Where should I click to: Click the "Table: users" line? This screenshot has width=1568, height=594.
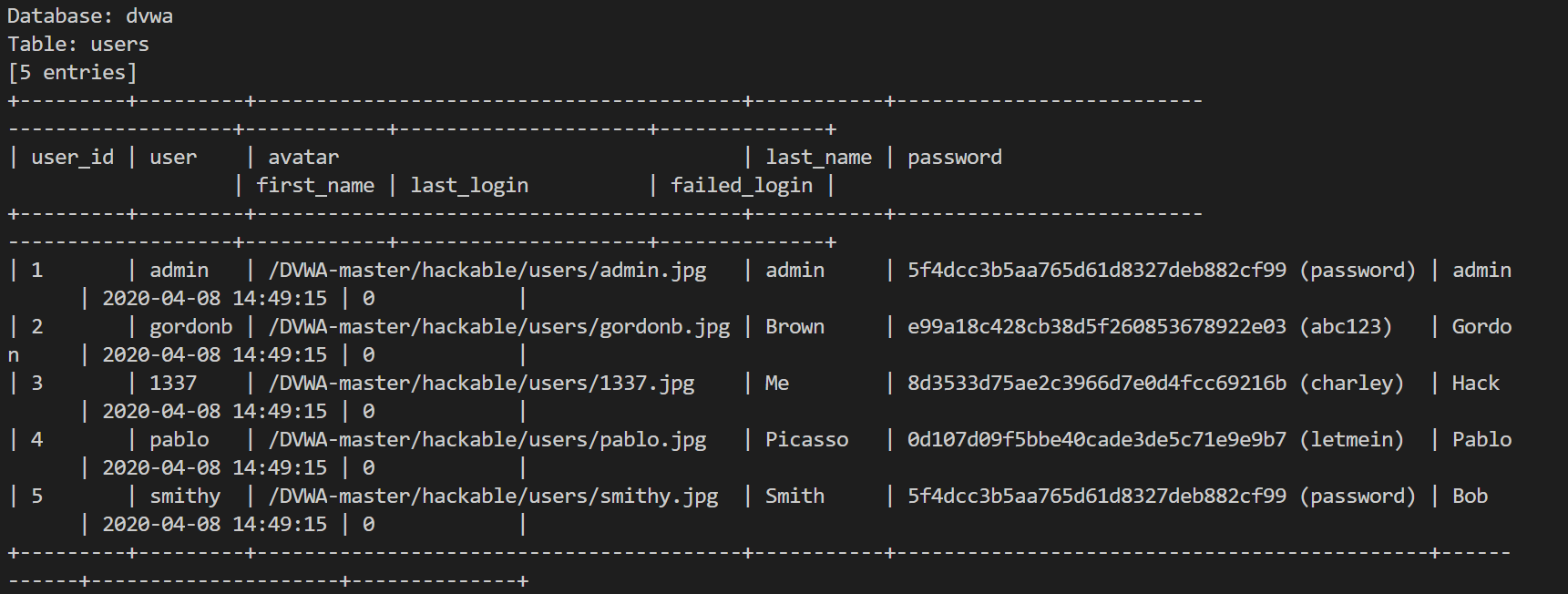78,45
